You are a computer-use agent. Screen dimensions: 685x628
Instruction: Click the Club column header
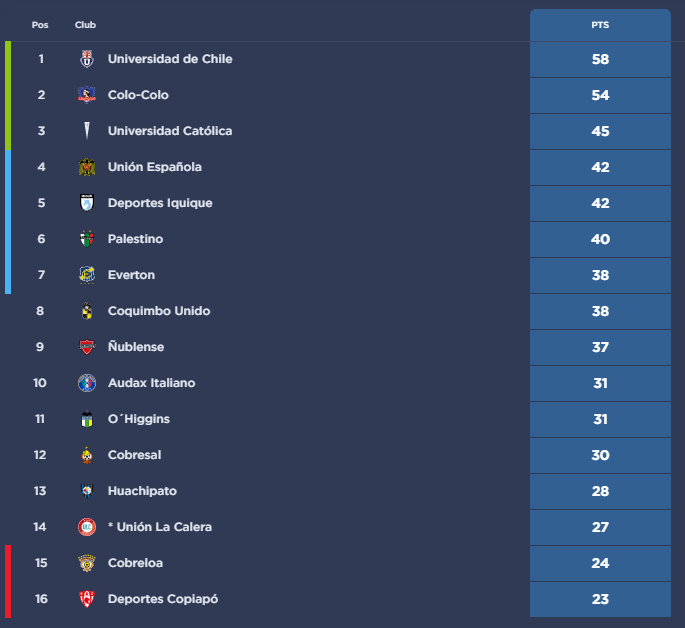pyautogui.click(x=86, y=25)
